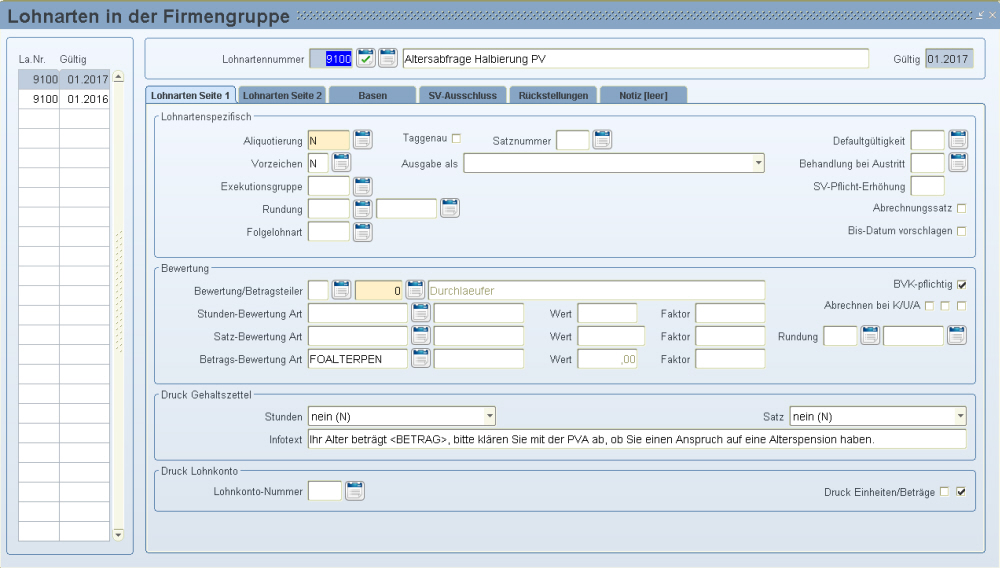The width and height of the screenshot is (1000, 568).
Task: Tick third Abrechnen bei K/U/A checkbox
Action: pos(962,306)
